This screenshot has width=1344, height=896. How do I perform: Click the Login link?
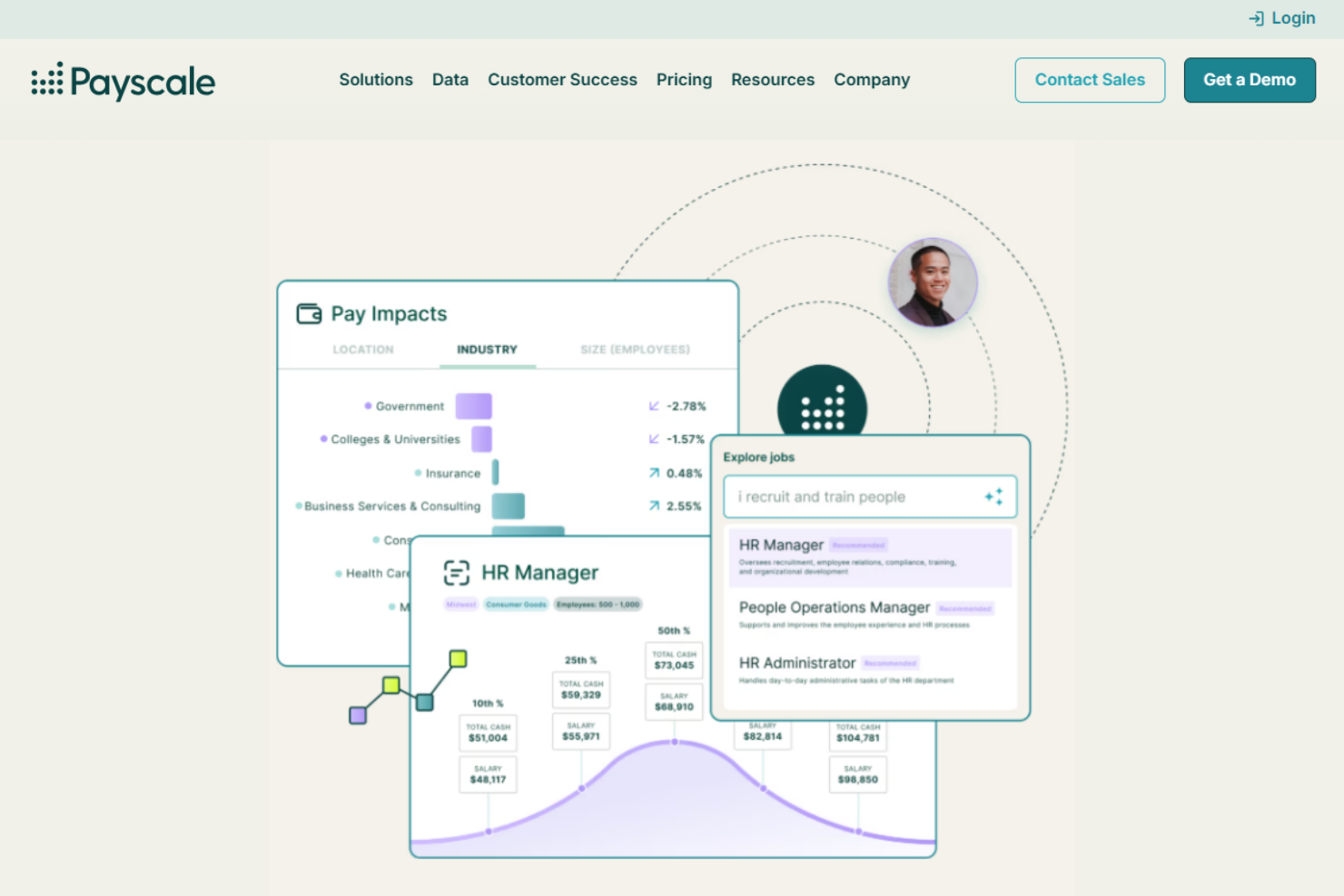tap(1292, 18)
